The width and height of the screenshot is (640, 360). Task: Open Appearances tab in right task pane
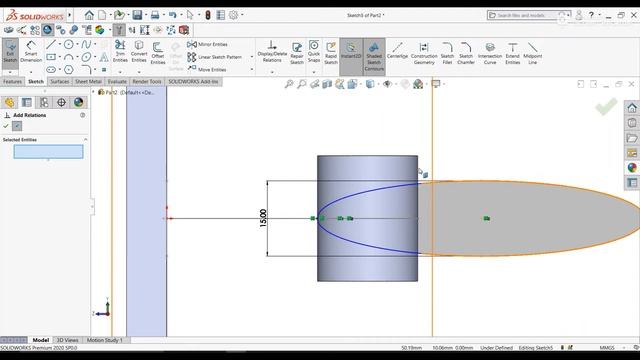632,168
